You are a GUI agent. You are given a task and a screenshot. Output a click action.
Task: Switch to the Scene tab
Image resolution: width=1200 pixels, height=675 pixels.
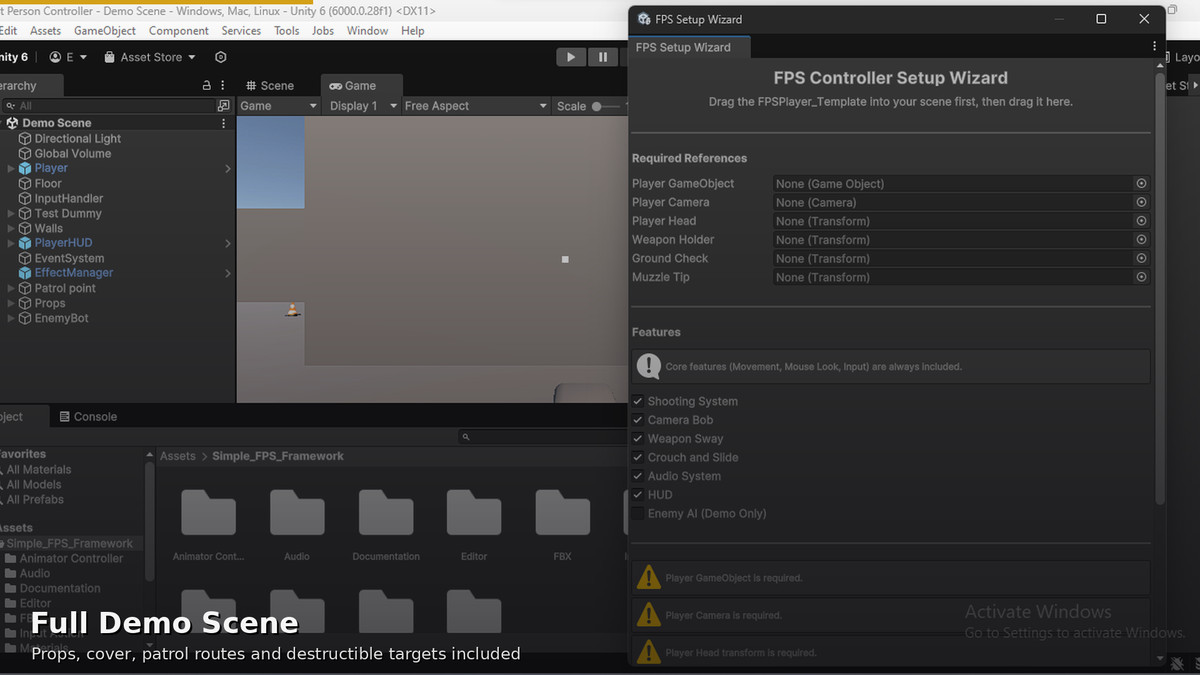click(270, 86)
